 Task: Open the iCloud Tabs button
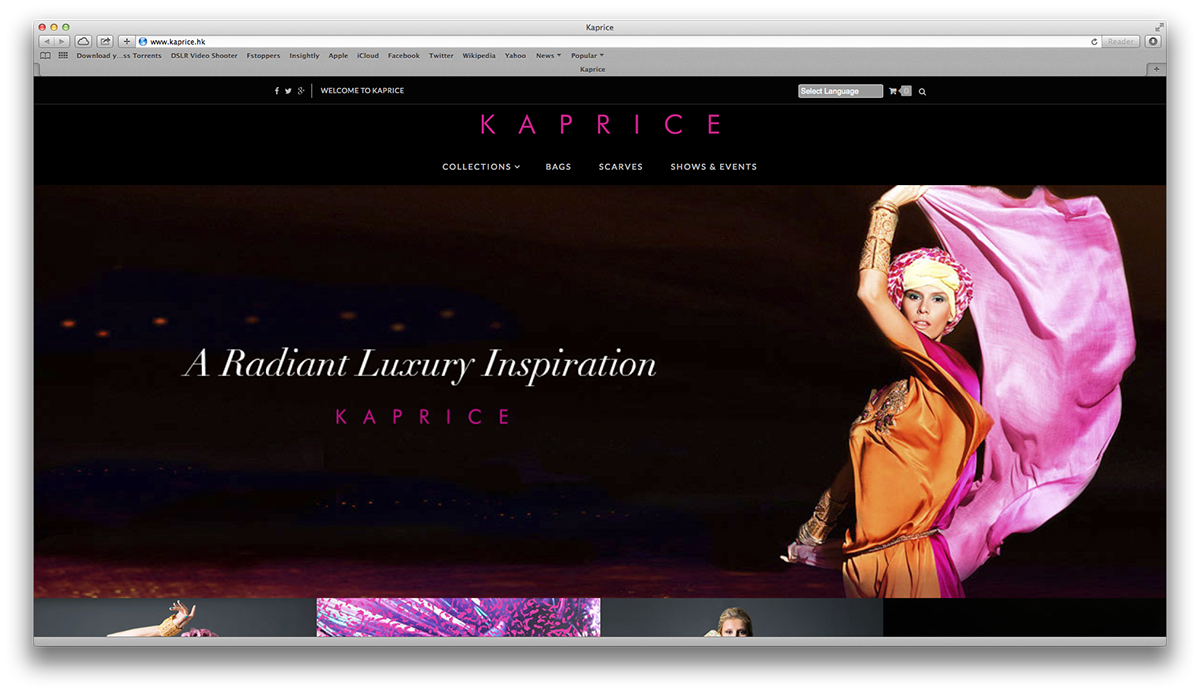[84, 41]
